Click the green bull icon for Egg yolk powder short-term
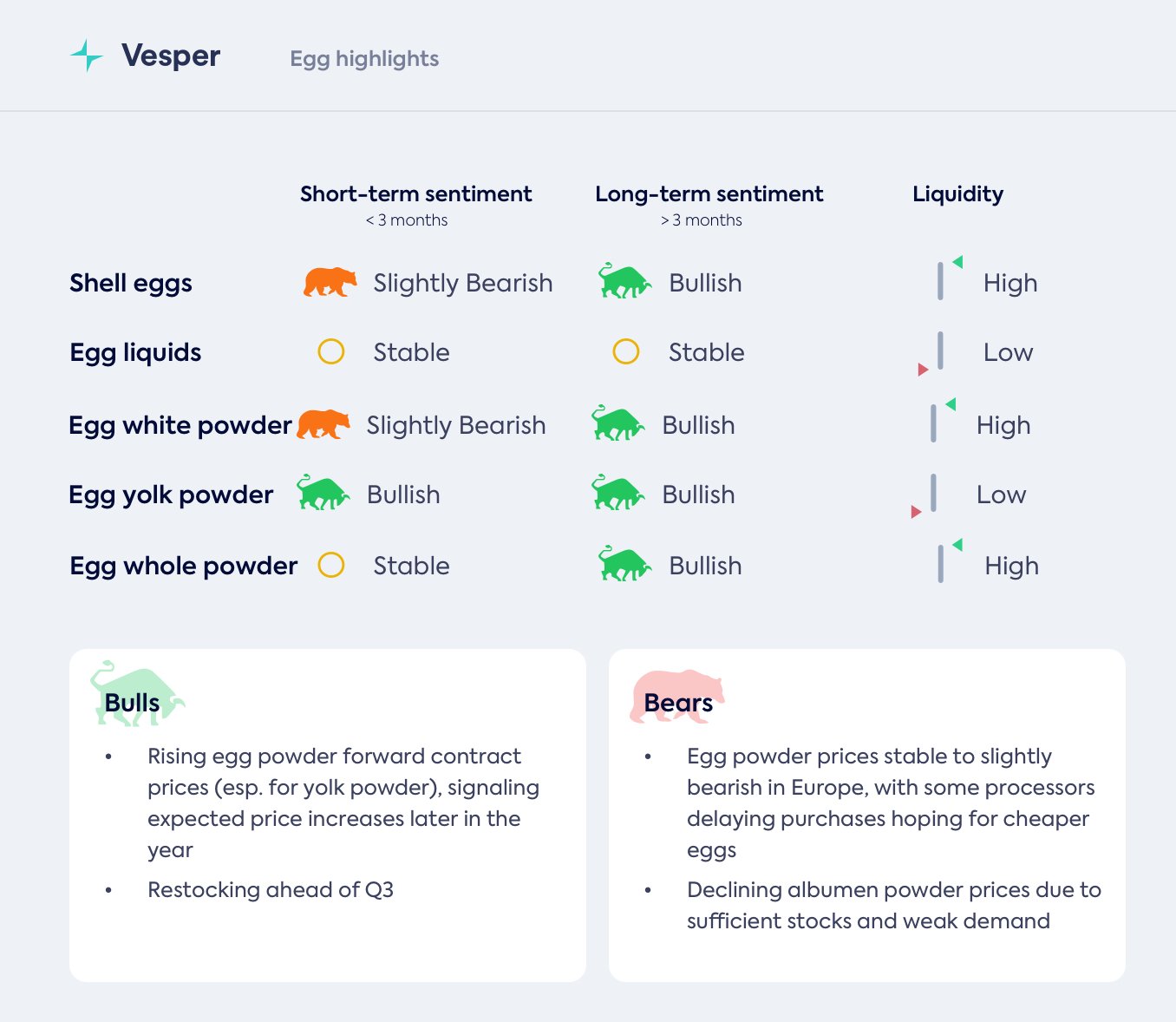Viewport: 1176px width, 1022px height. [323, 493]
